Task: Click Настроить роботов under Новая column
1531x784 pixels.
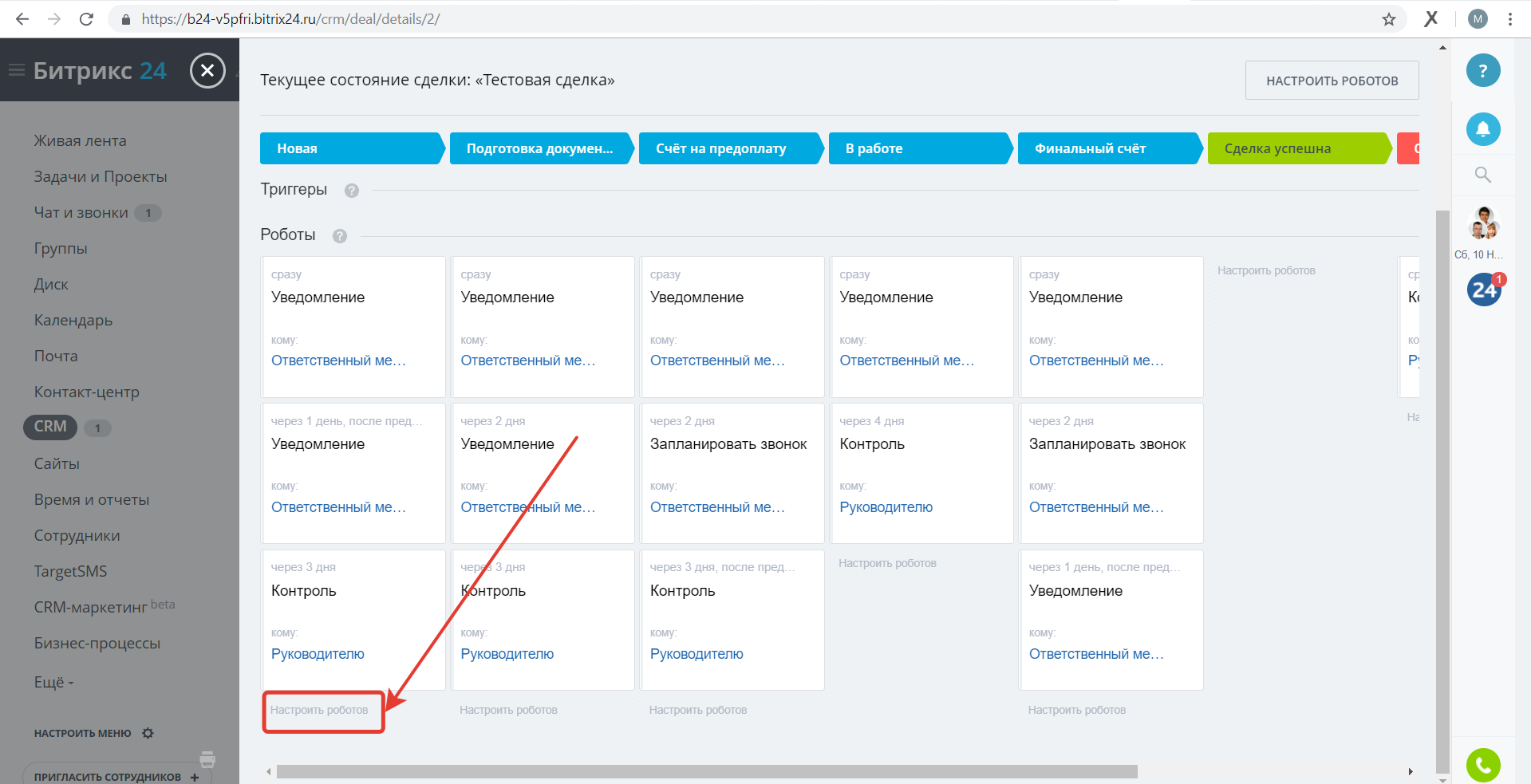Action: point(319,710)
